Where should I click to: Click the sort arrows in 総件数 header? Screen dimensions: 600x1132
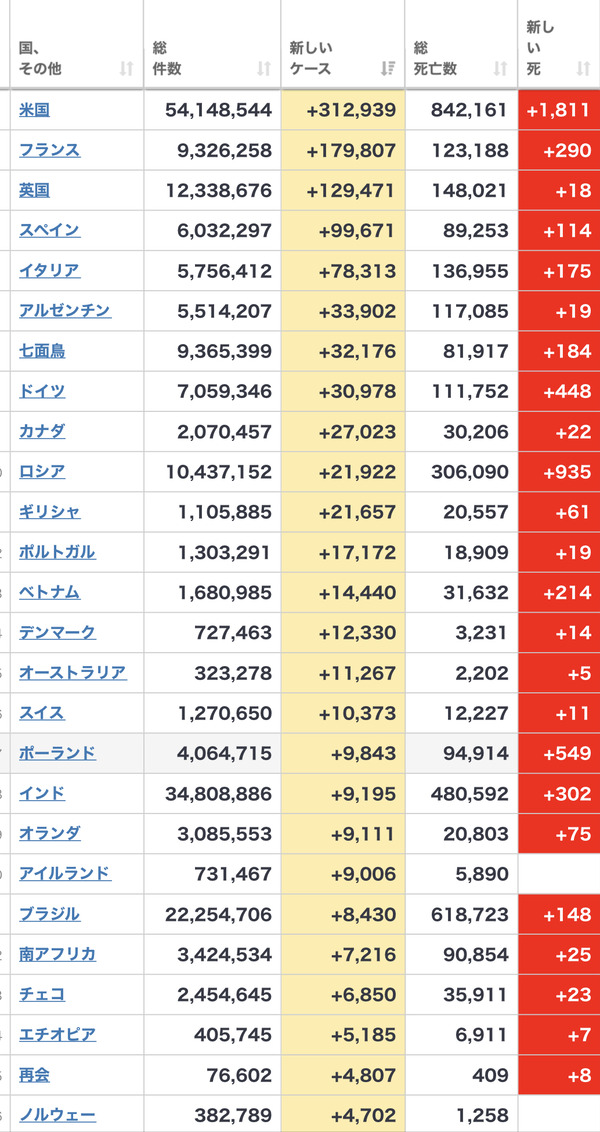pyautogui.click(x=264, y=69)
